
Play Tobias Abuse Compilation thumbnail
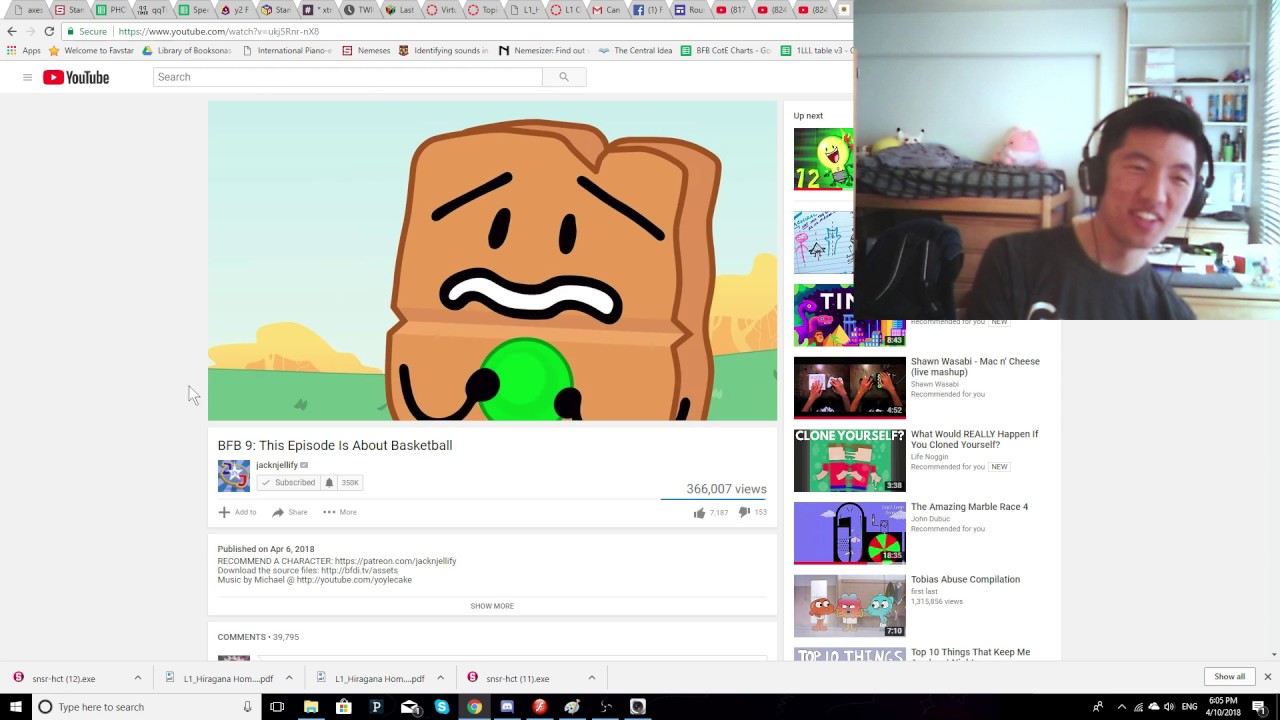[x=849, y=606]
